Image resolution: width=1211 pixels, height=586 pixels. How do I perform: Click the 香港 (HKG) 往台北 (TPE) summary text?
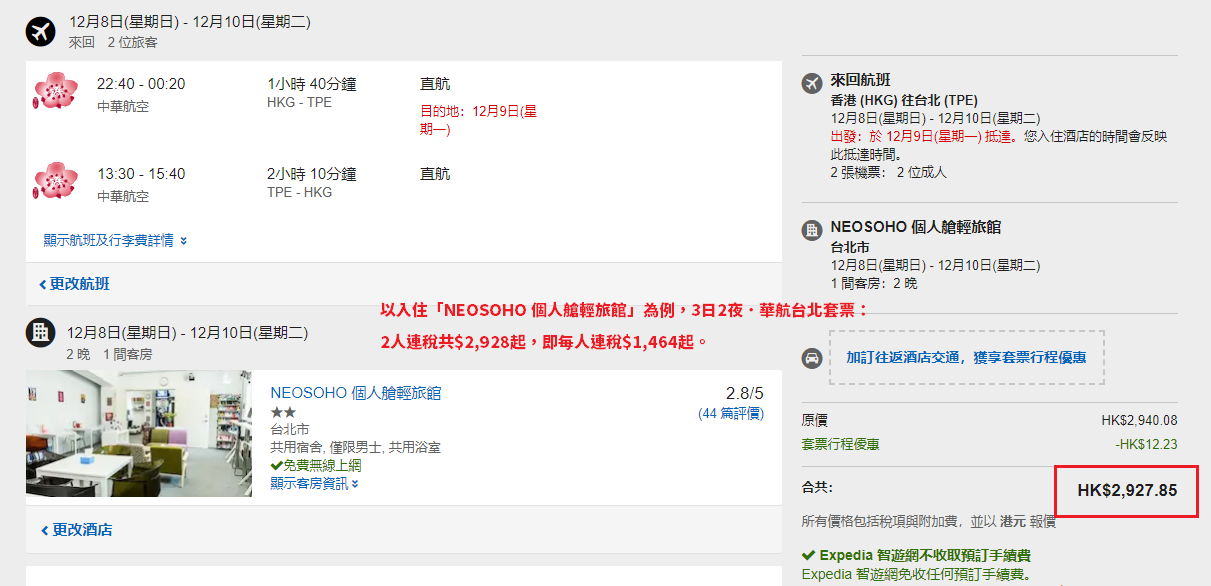coord(904,101)
